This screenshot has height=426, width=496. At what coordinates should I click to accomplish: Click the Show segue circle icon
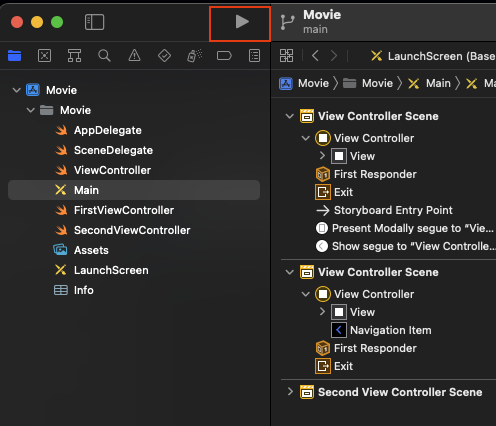pos(322,246)
